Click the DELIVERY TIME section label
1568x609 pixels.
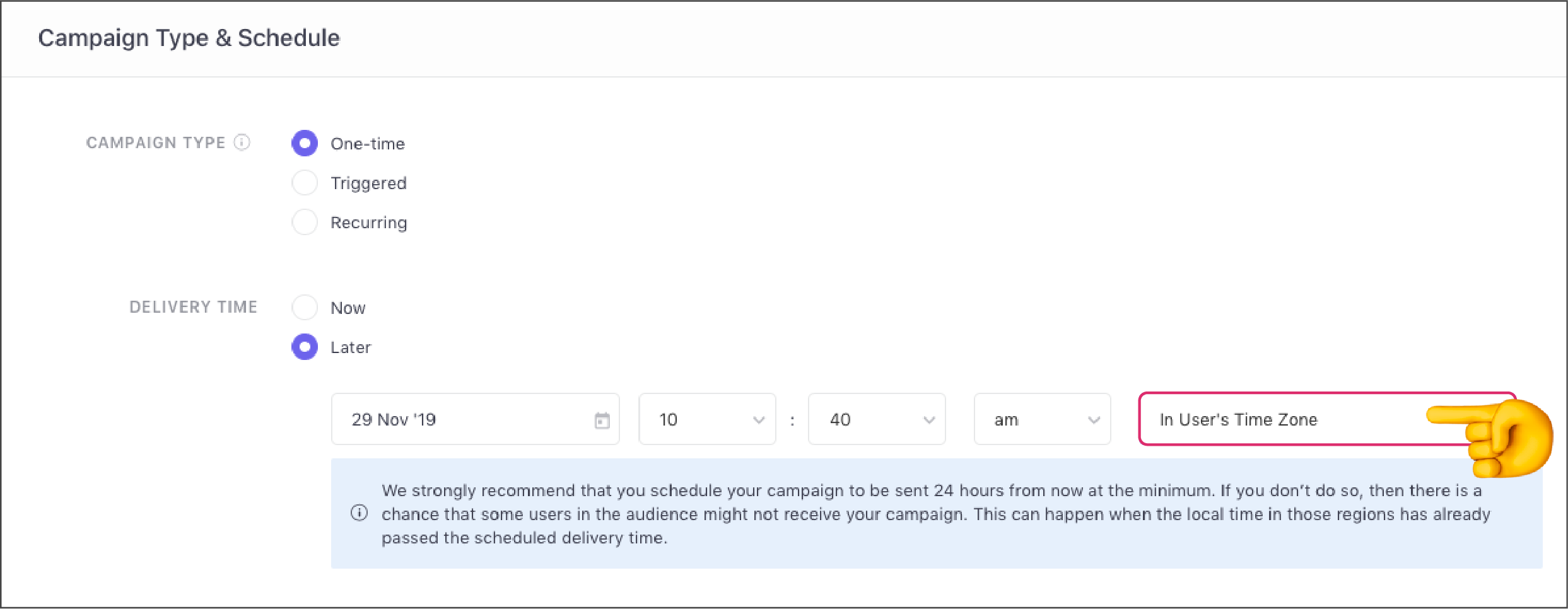[x=194, y=307]
